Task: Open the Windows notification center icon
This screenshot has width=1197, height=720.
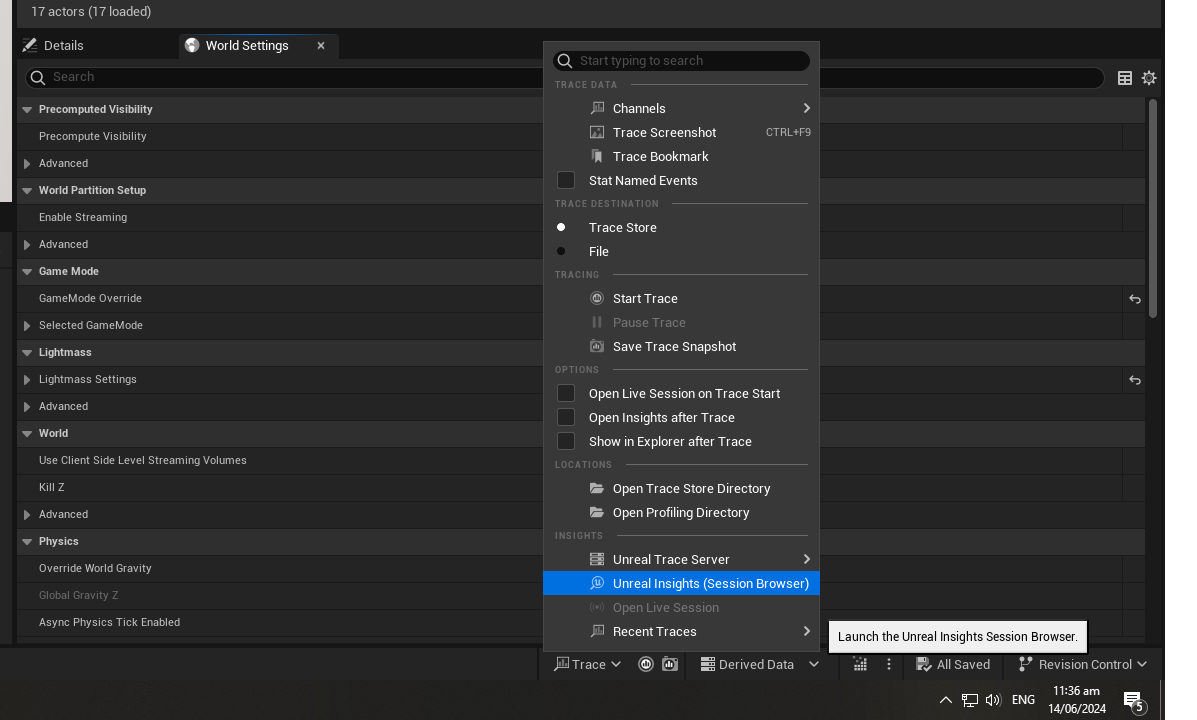Action: pos(1134,702)
